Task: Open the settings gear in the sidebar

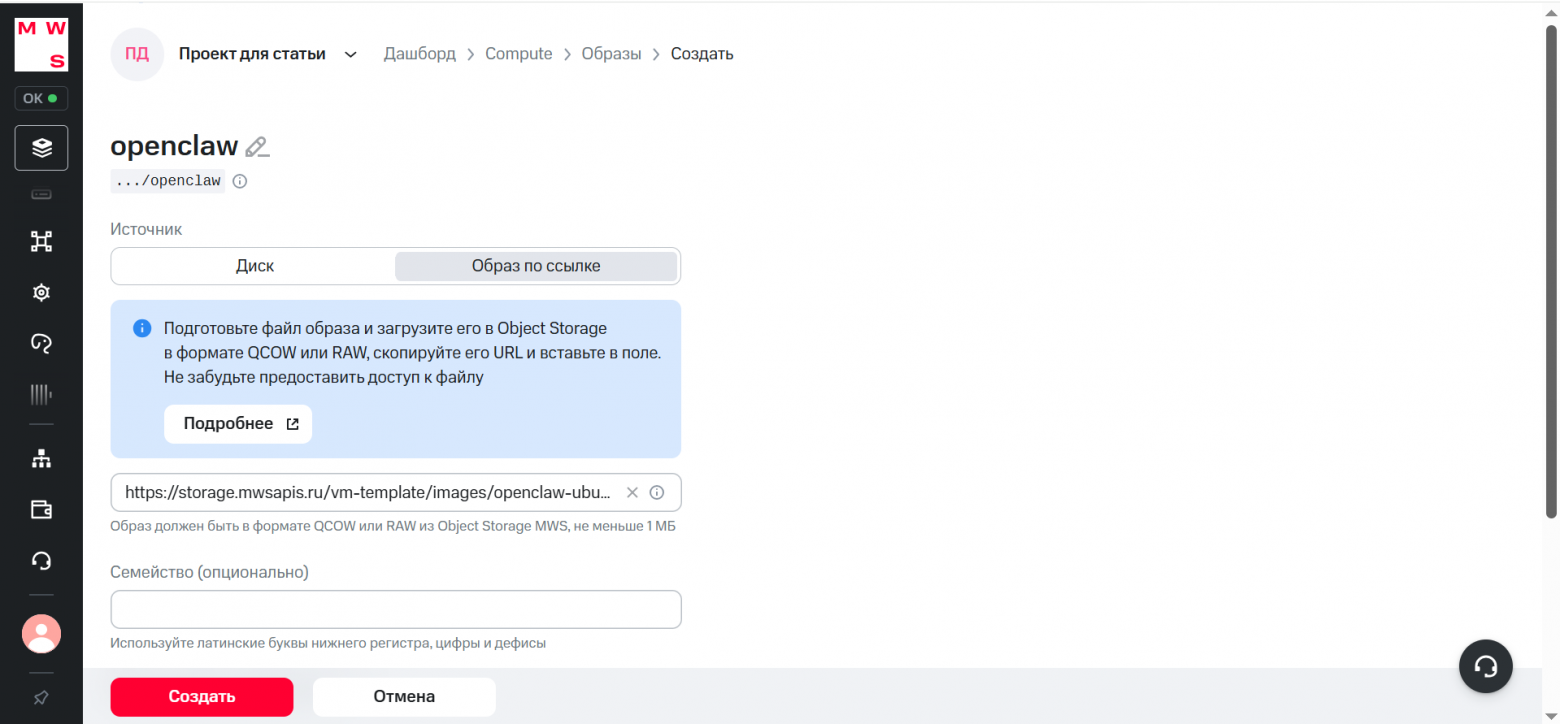Action: [x=41, y=292]
